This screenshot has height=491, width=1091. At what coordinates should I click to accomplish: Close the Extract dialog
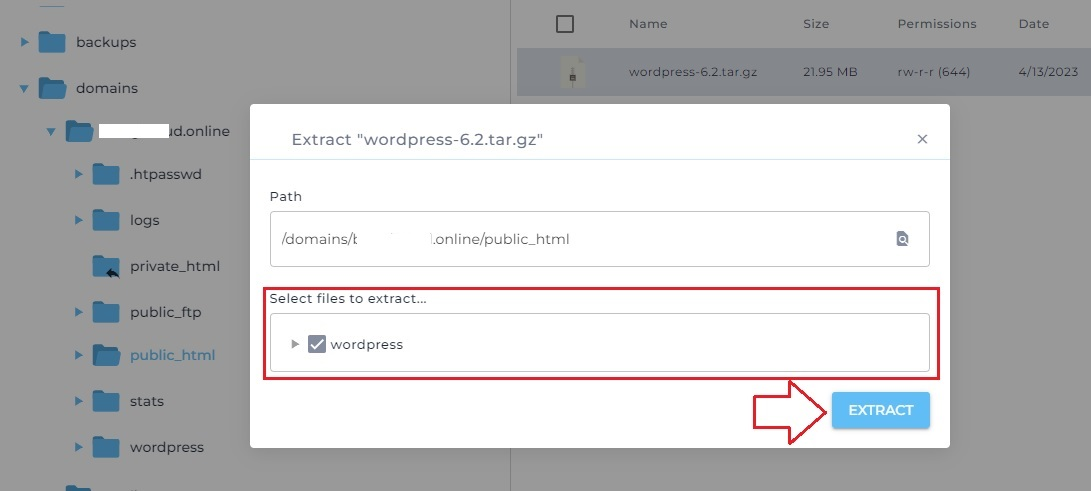tap(923, 139)
